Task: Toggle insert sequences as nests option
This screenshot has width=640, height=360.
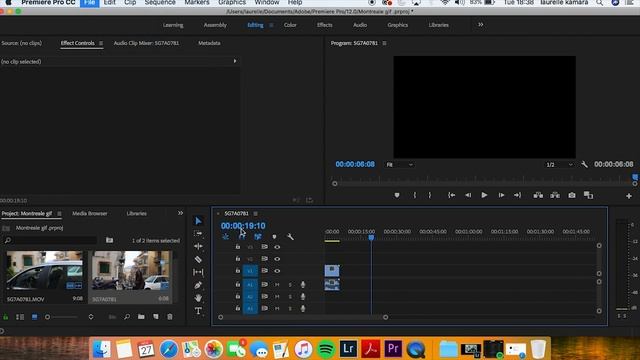Action: pyautogui.click(x=226, y=237)
